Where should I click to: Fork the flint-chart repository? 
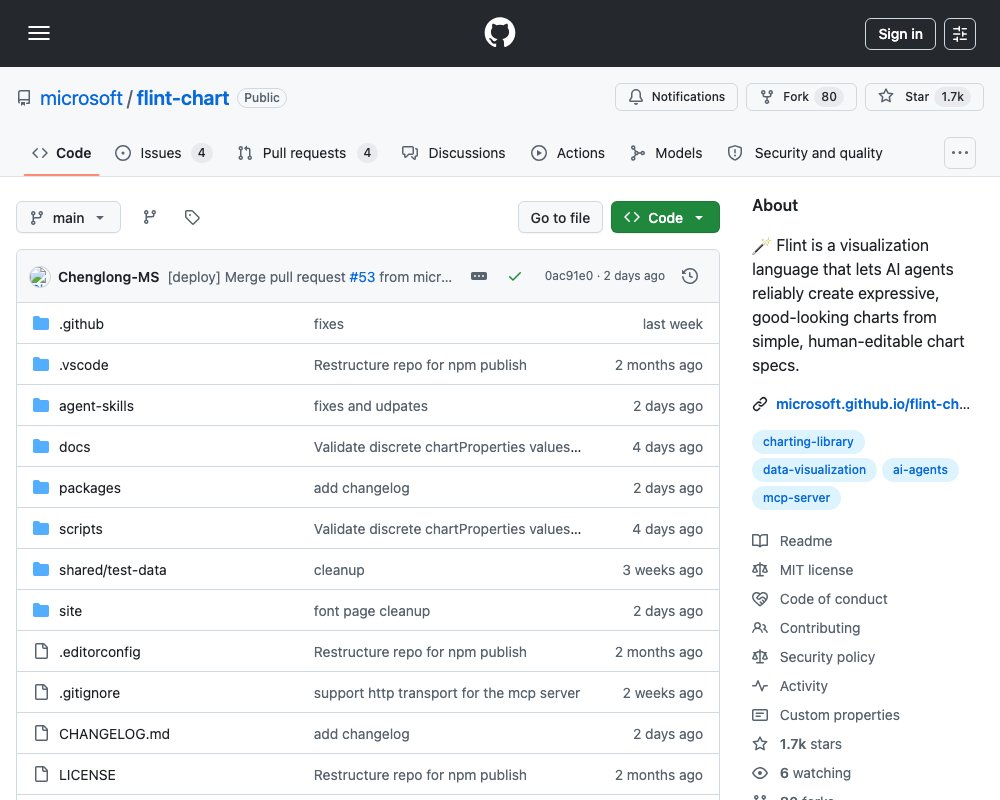tap(801, 97)
